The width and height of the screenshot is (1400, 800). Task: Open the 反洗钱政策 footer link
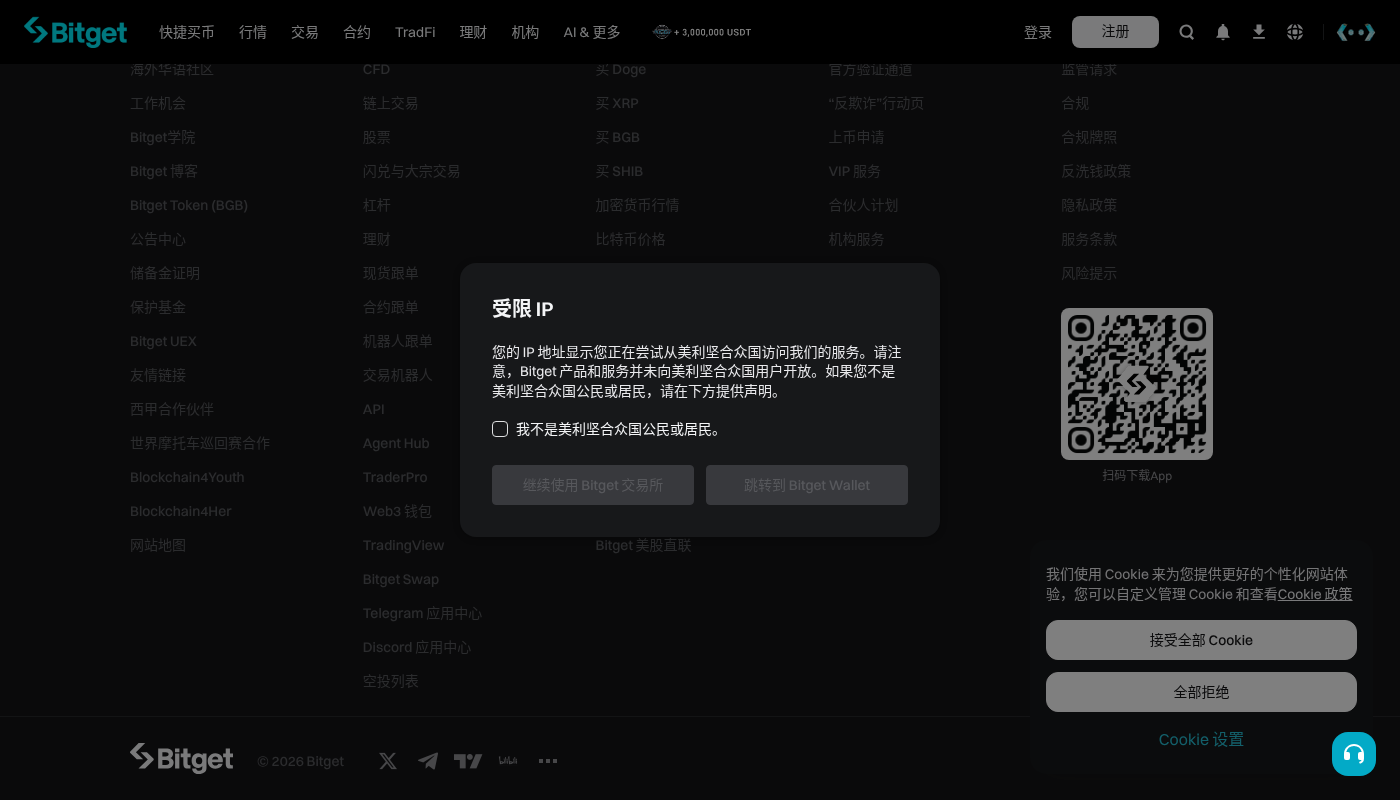pos(1096,171)
